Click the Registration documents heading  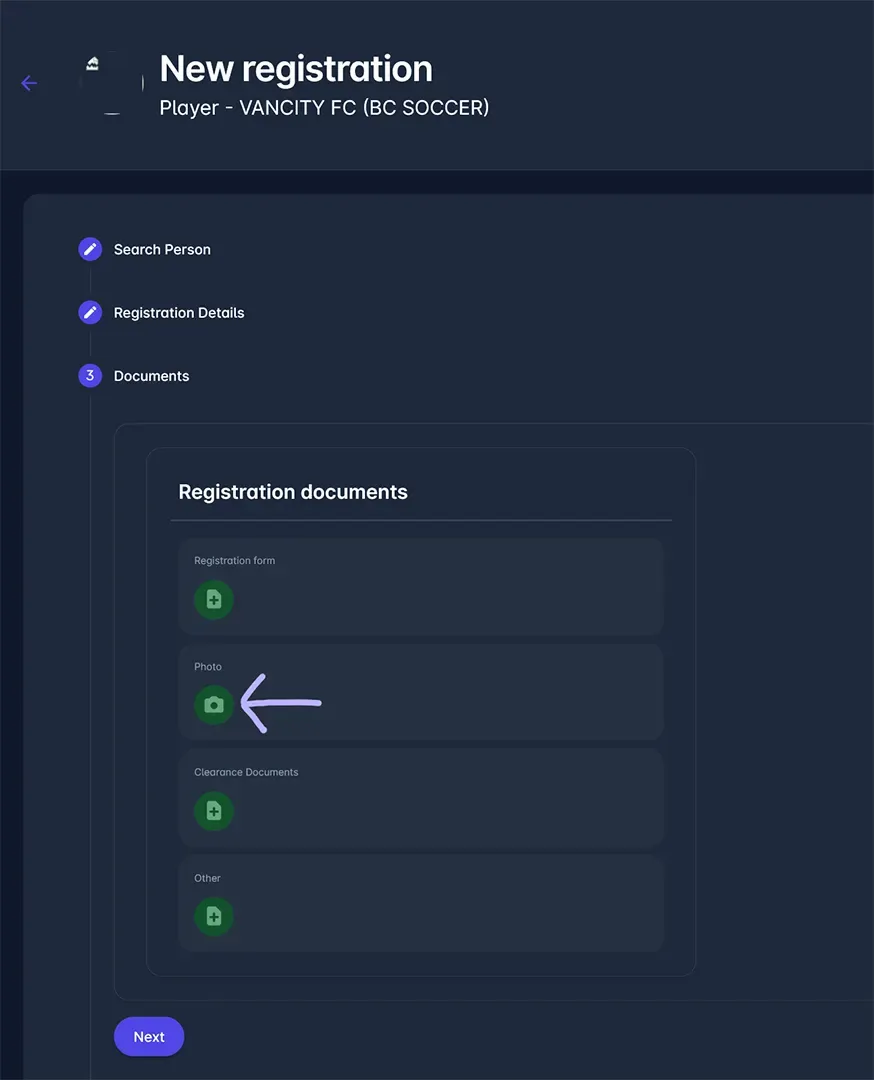point(293,492)
